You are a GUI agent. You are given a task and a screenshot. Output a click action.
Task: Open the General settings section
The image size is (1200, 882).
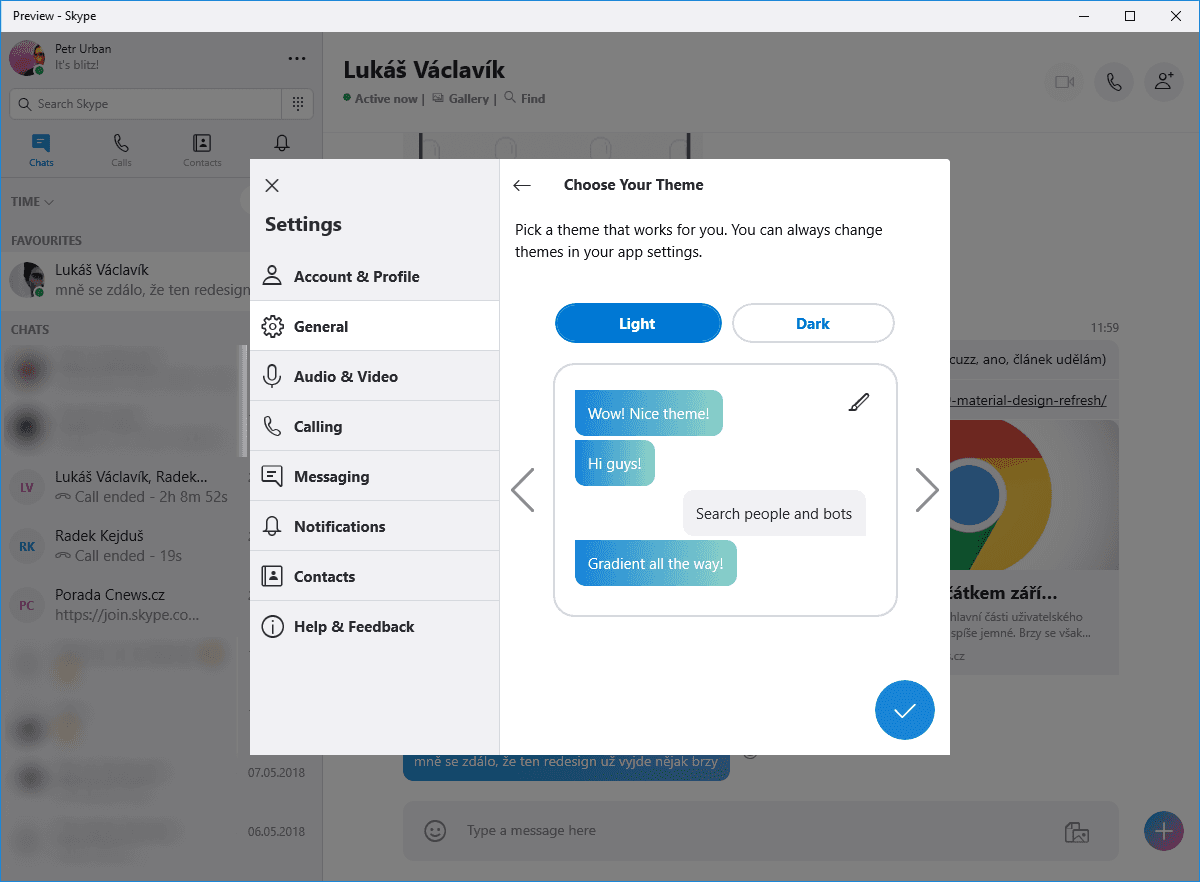374,326
